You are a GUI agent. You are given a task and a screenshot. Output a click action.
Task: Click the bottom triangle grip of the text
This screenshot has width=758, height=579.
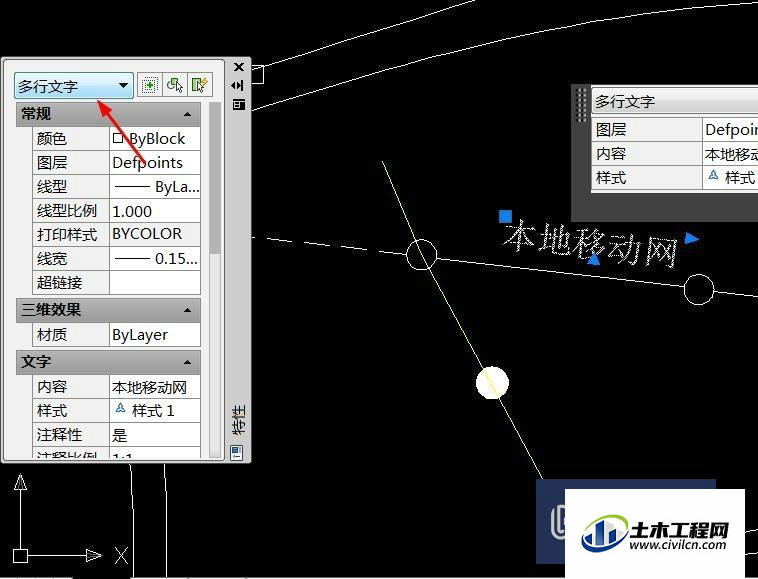(x=594, y=260)
